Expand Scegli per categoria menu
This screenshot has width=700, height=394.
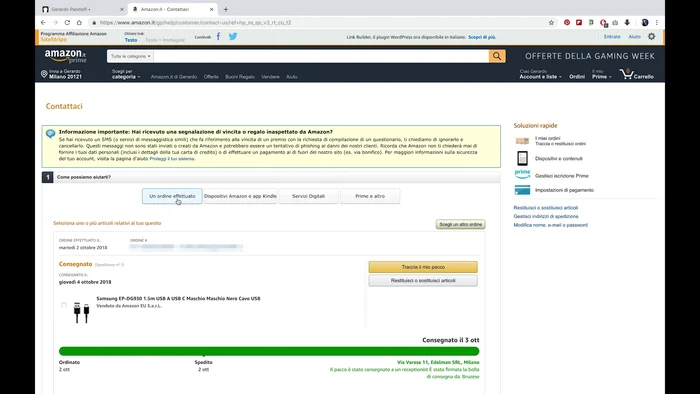point(126,74)
